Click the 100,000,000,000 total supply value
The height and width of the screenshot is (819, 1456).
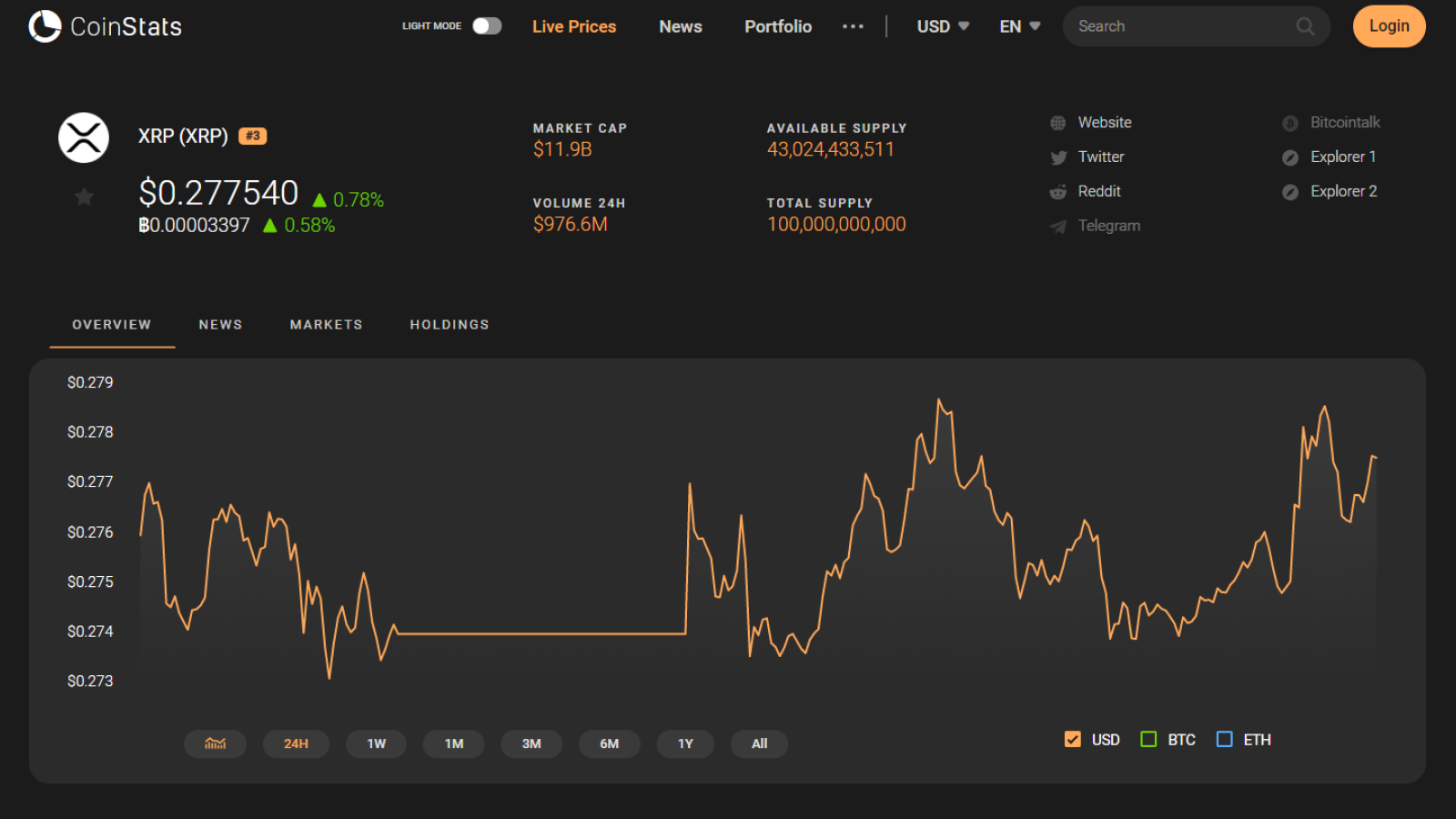(x=836, y=225)
